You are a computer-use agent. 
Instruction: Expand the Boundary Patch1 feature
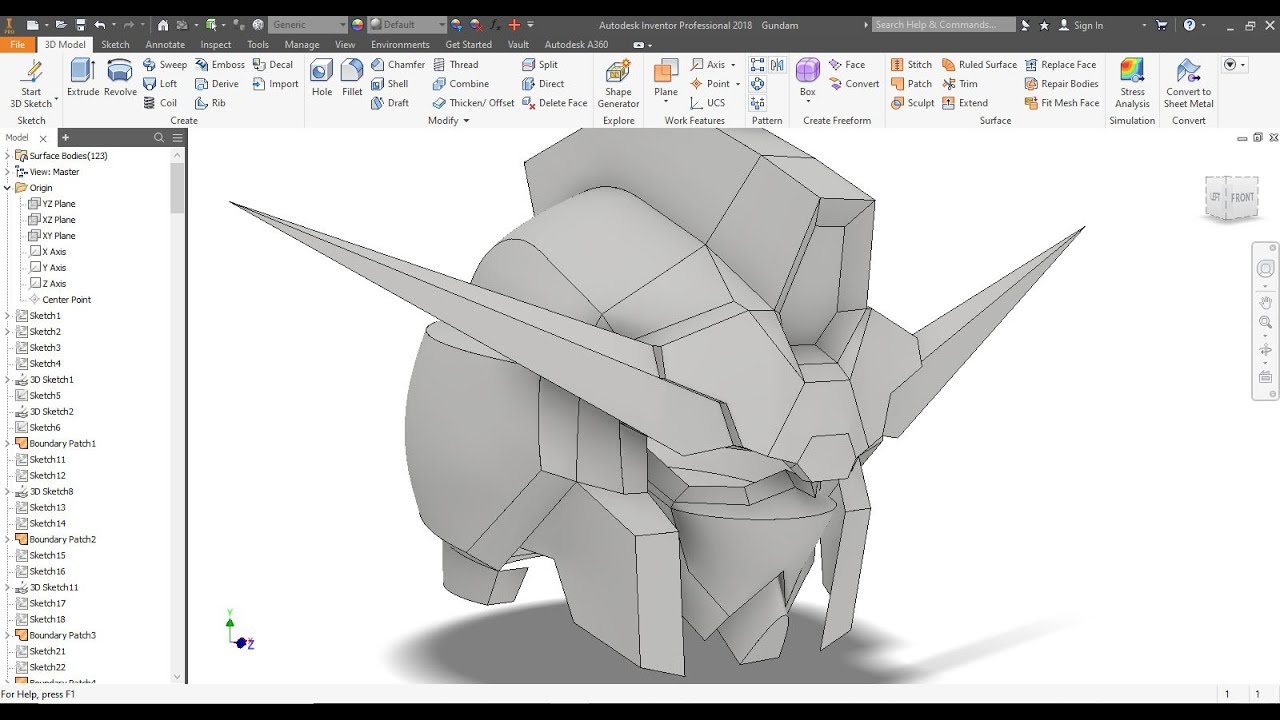point(8,444)
